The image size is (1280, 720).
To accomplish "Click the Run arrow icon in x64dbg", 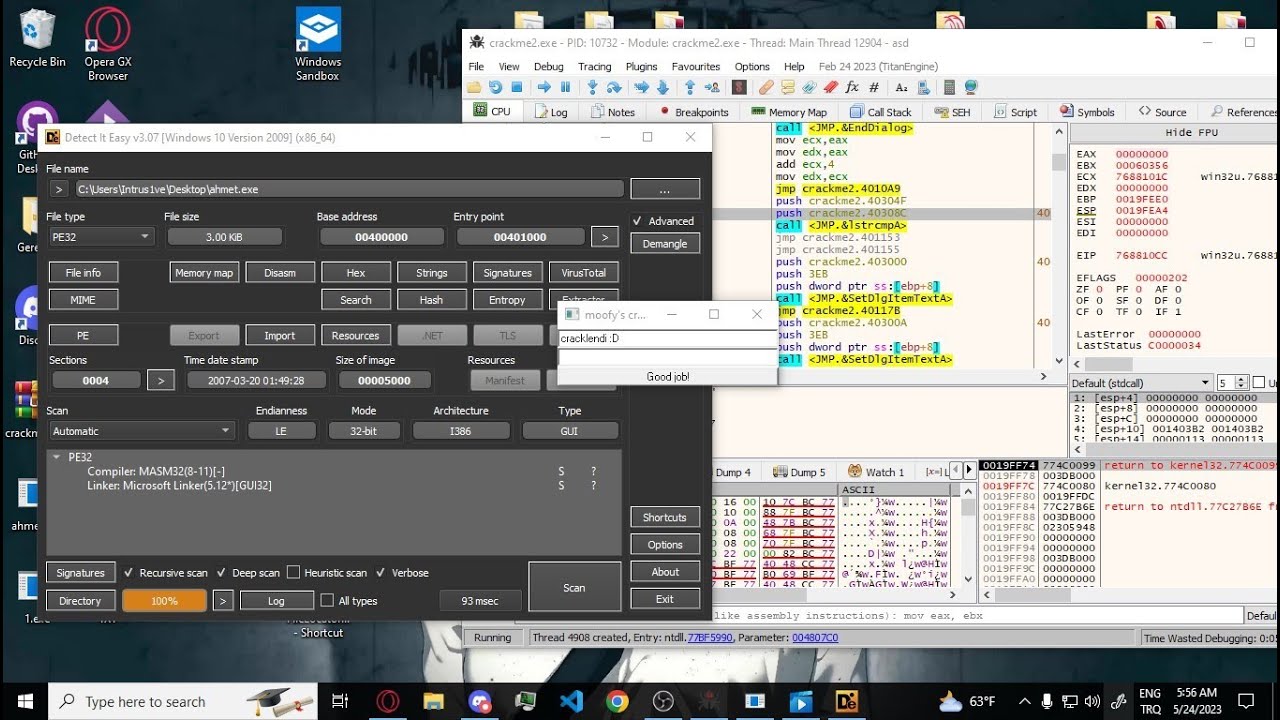I will click(x=544, y=87).
